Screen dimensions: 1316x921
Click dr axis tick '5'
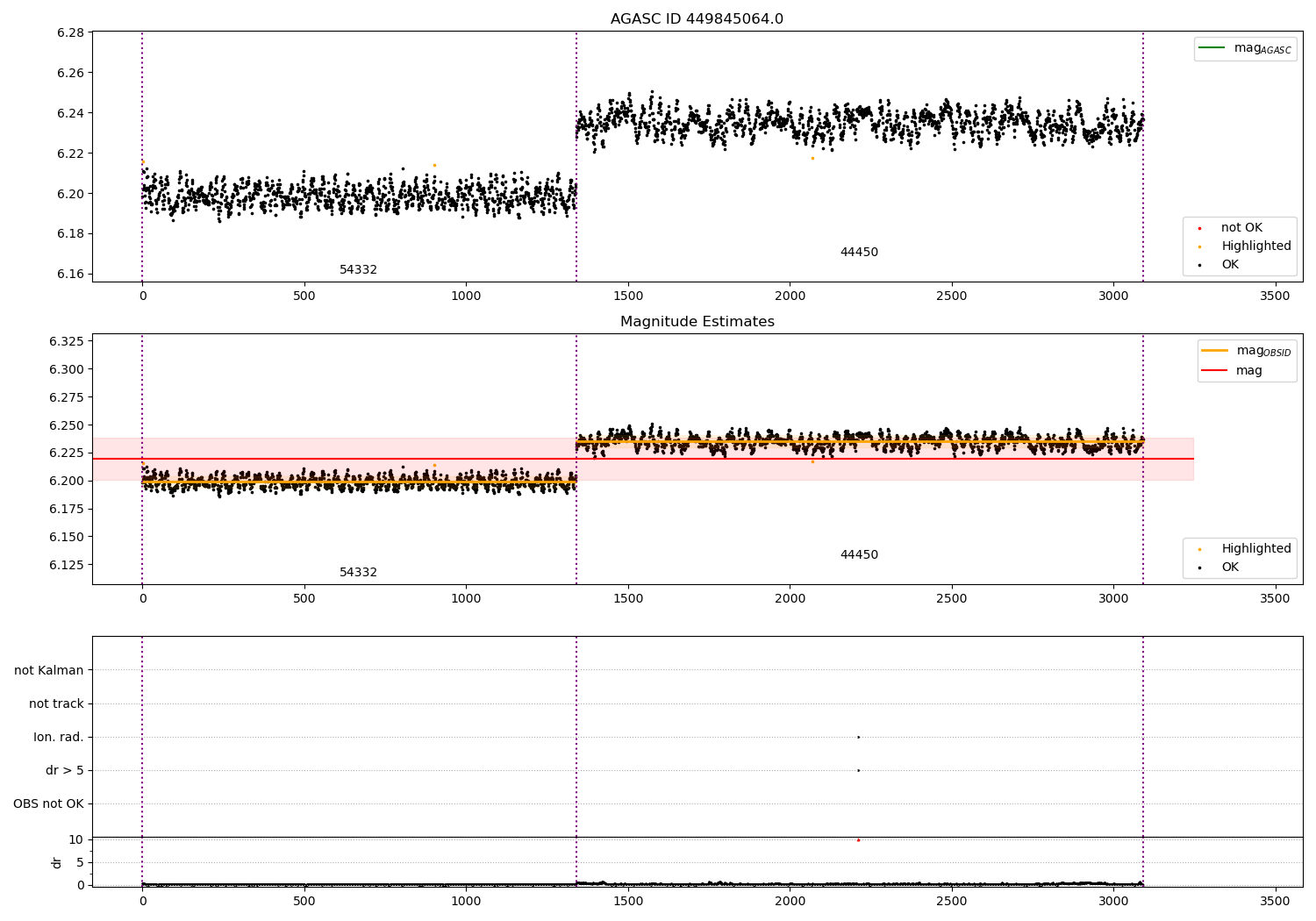point(80,863)
